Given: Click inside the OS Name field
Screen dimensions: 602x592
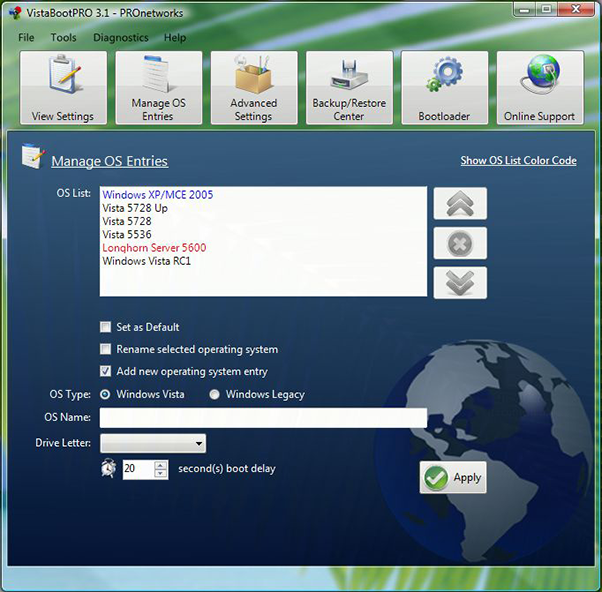Looking at the screenshot, I should [263, 418].
